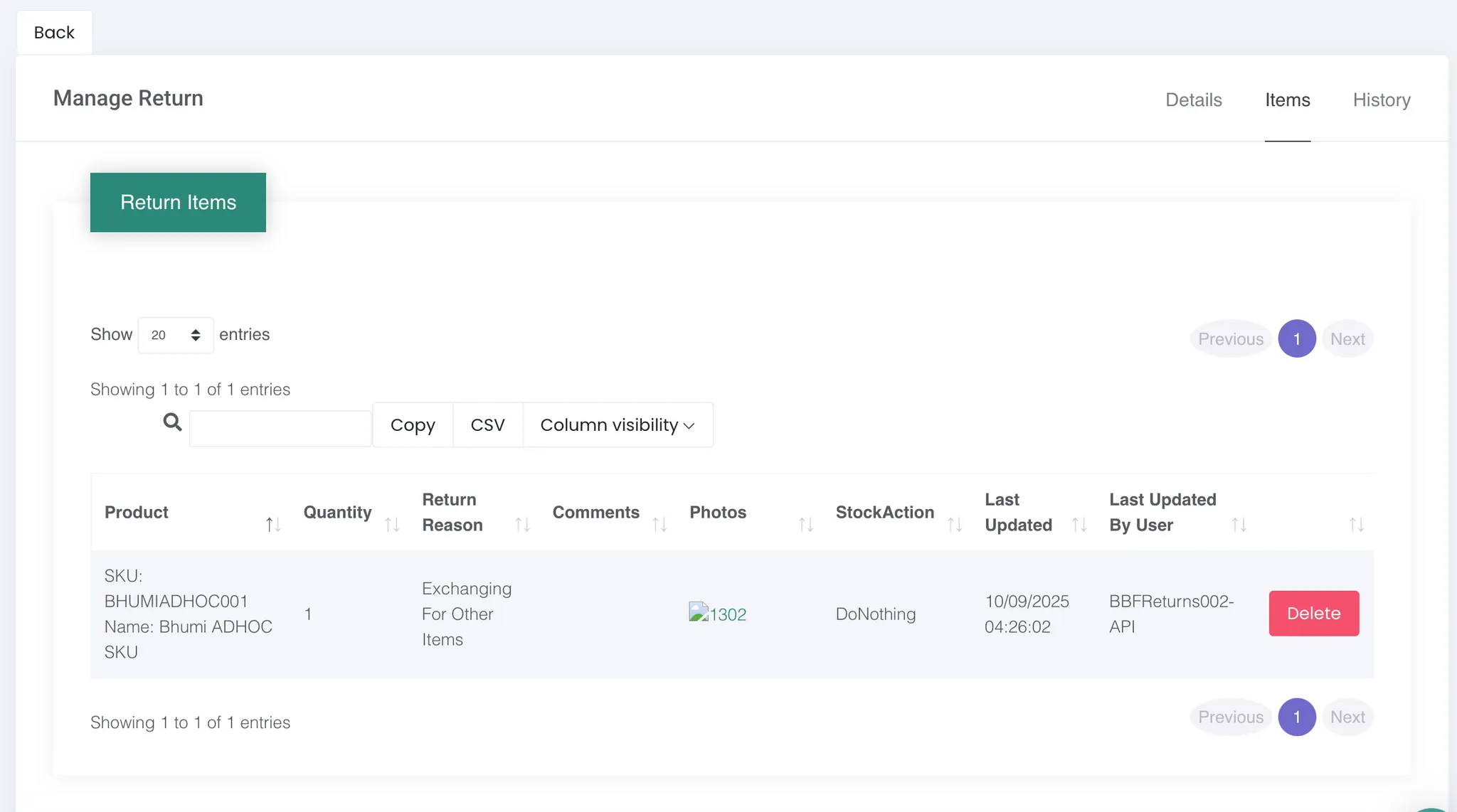The width and height of the screenshot is (1457, 812).
Task: Sort by StockAction column arrows
Action: pyautogui.click(x=955, y=525)
